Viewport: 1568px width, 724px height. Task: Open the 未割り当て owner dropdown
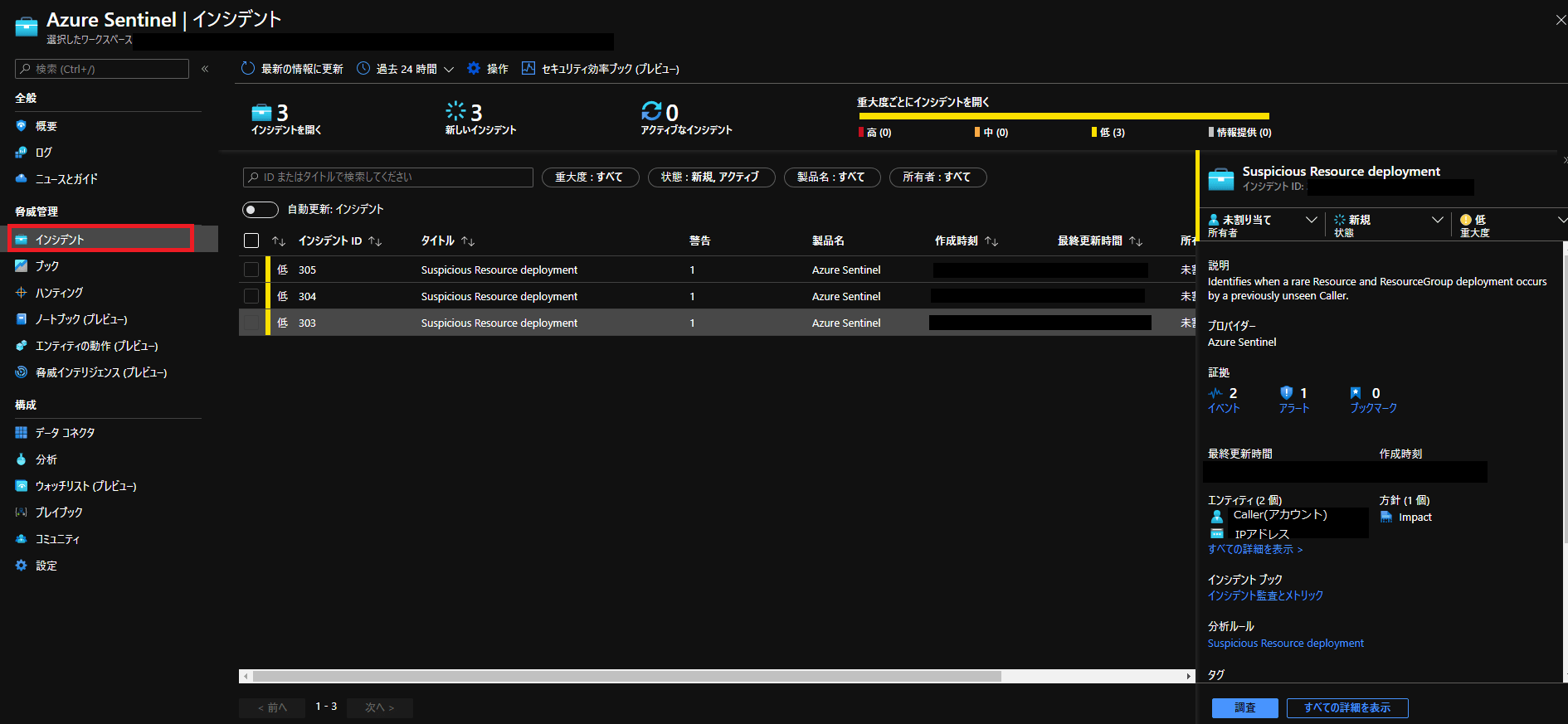pyautogui.click(x=1263, y=225)
